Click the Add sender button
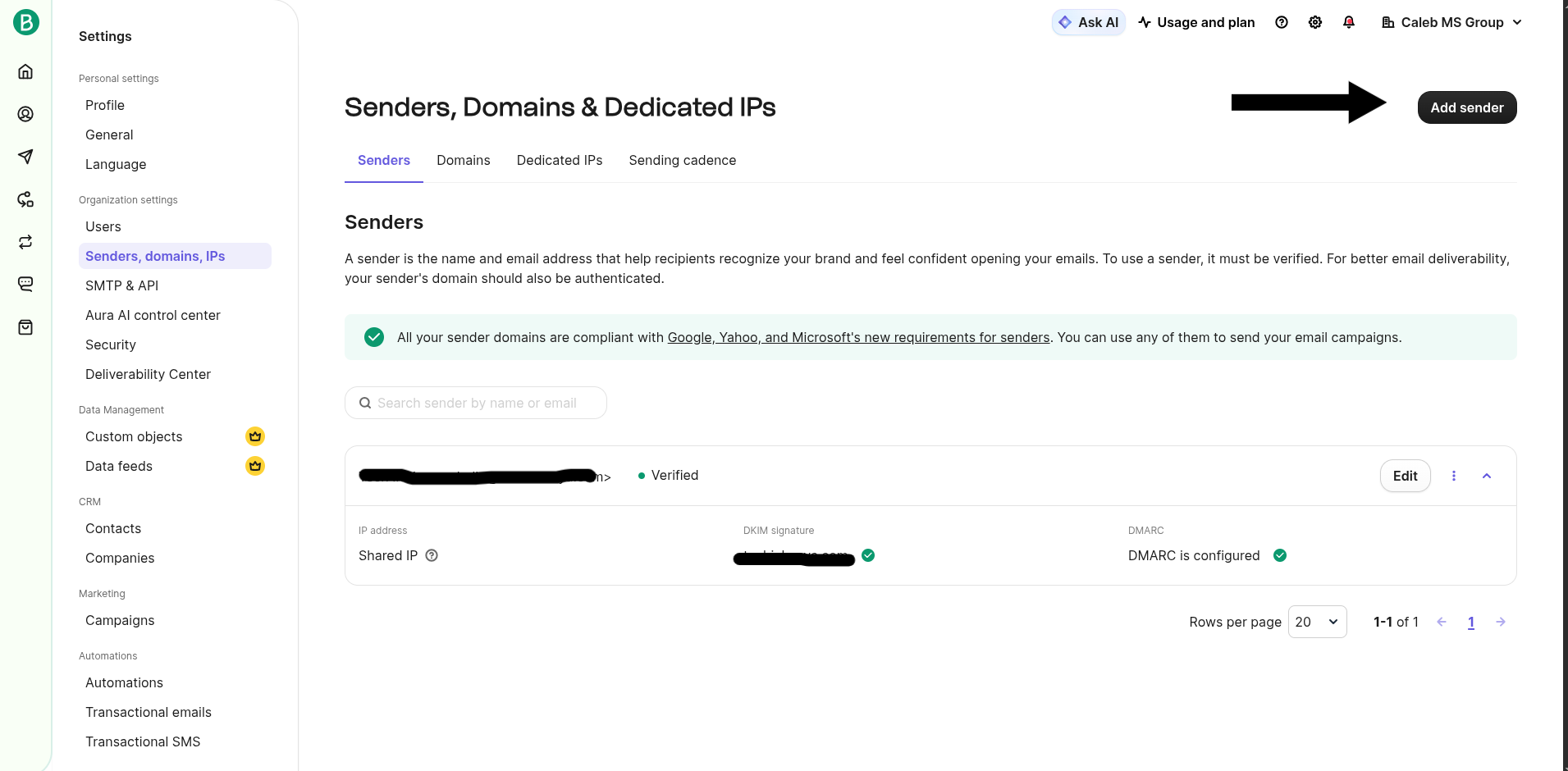The width and height of the screenshot is (1568, 771). pos(1467,107)
